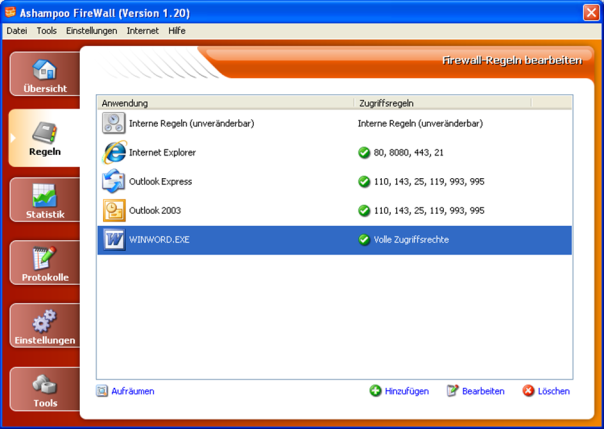Viewport: 604px width, 429px height.
Task: Sort by the Zugriffsregeln column header
Action: [443, 103]
